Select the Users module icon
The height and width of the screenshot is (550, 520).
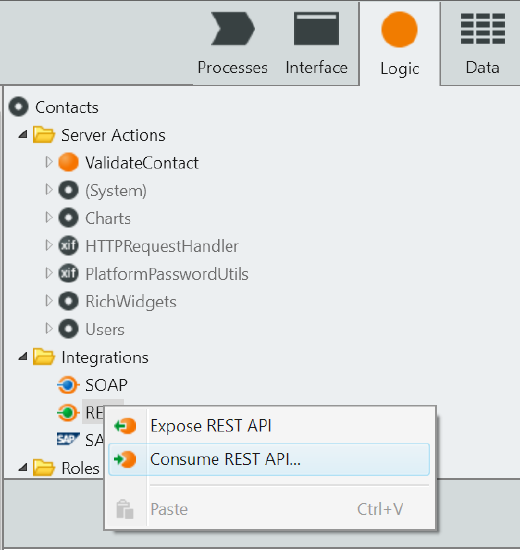point(68,329)
